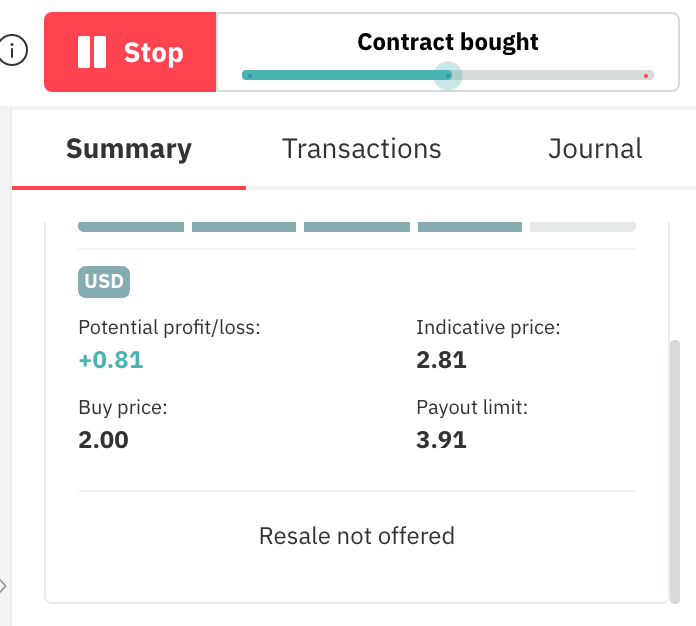The image size is (696, 626).
Task: Click the pause icon in Stop button
Action: point(92,52)
